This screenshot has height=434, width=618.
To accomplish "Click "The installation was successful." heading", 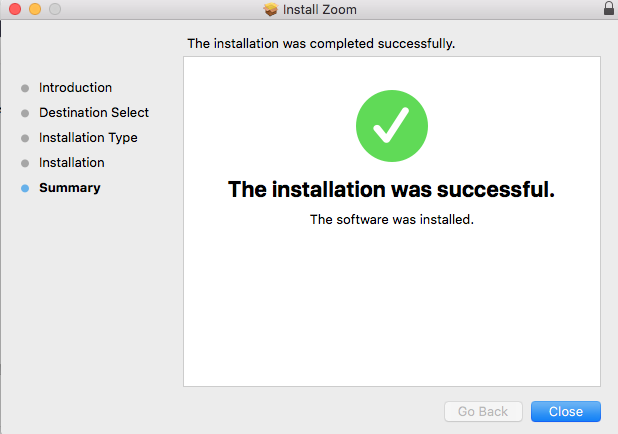I will pos(391,189).
